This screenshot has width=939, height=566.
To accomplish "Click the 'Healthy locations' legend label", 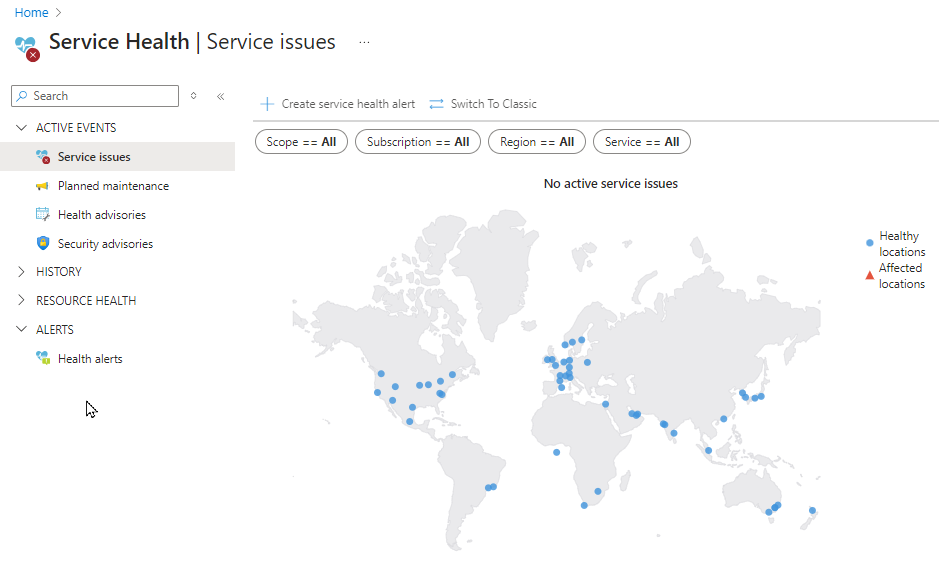I will tap(902, 244).
